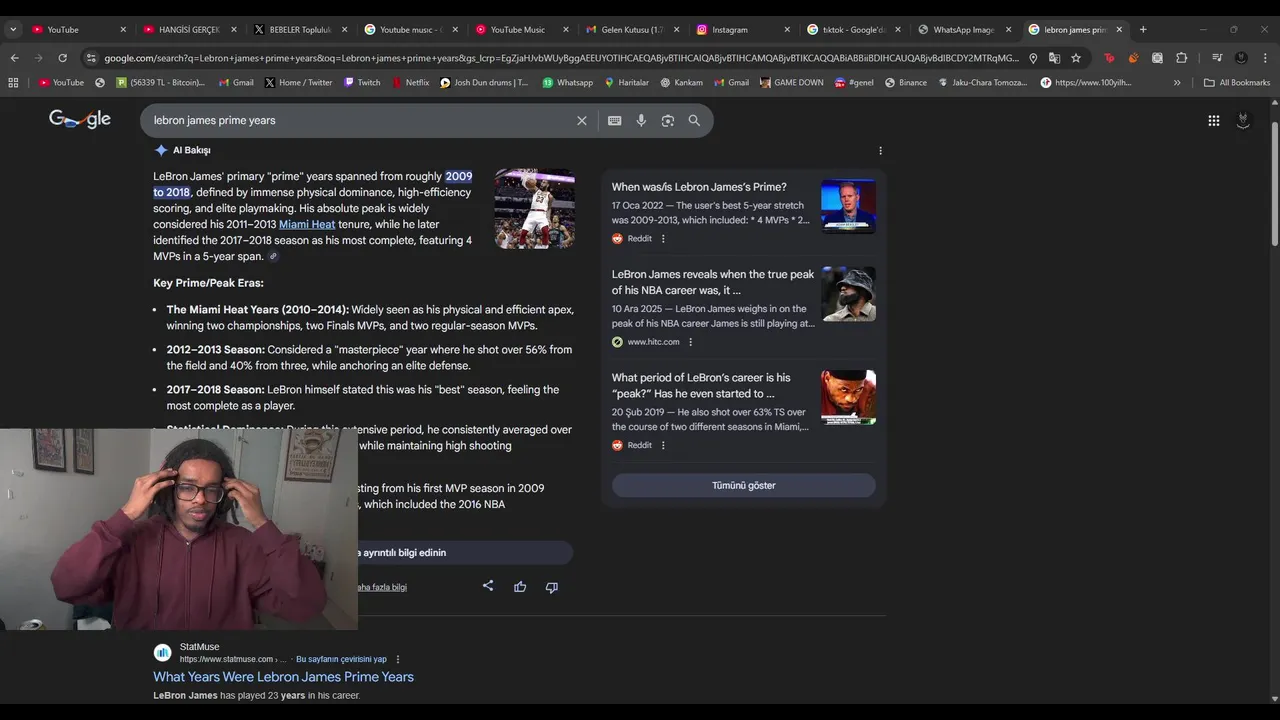Open the GAME DOWN bookmark
1280x720 pixels.
pos(792,83)
